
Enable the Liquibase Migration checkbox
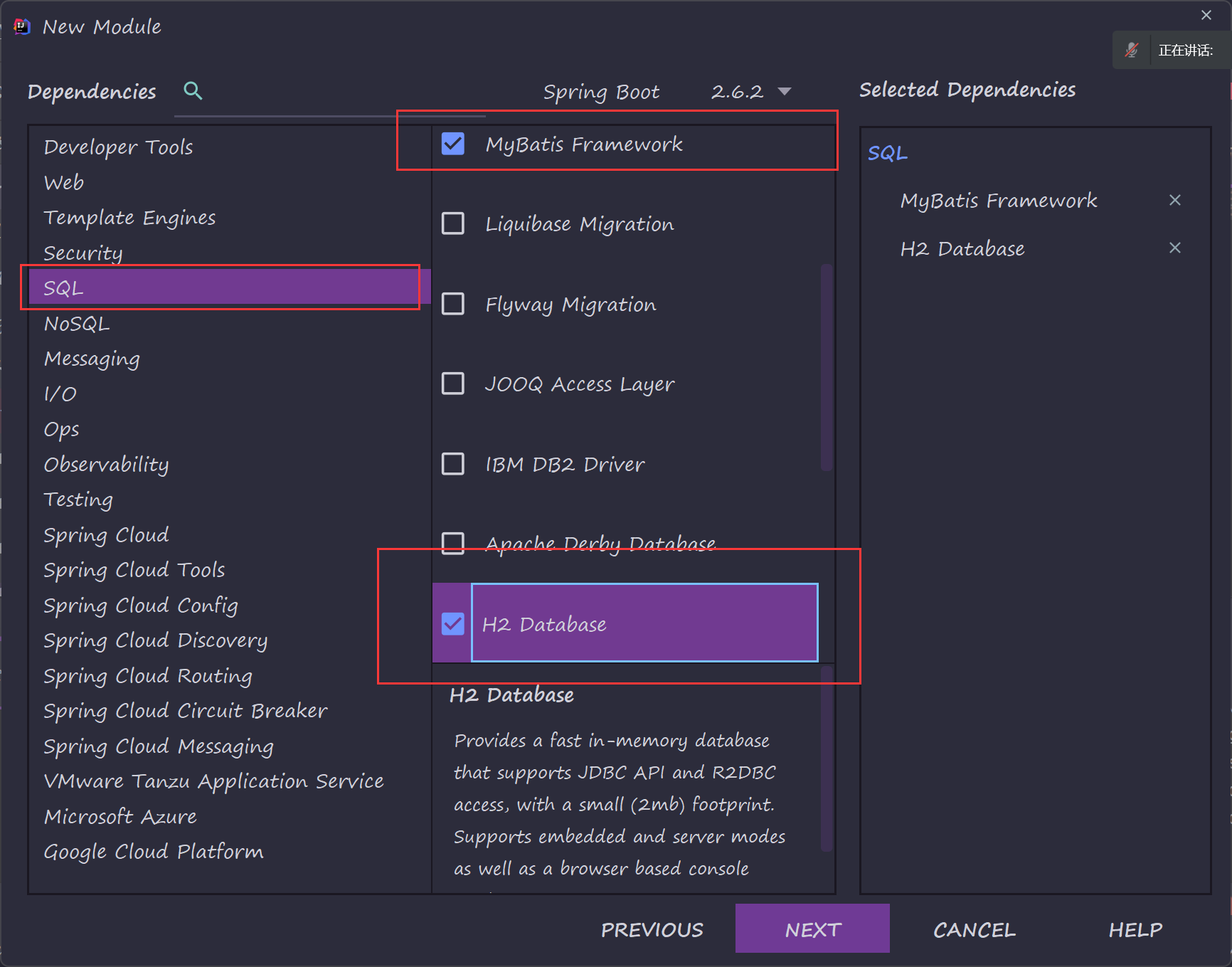[453, 223]
